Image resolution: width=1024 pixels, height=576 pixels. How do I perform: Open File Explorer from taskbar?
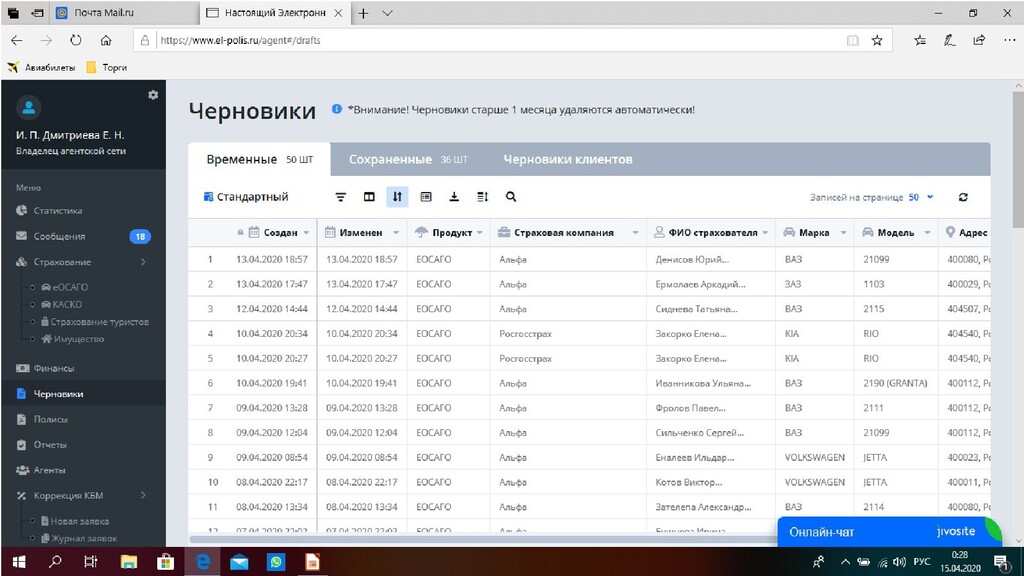pyautogui.click(x=129, y=562)
